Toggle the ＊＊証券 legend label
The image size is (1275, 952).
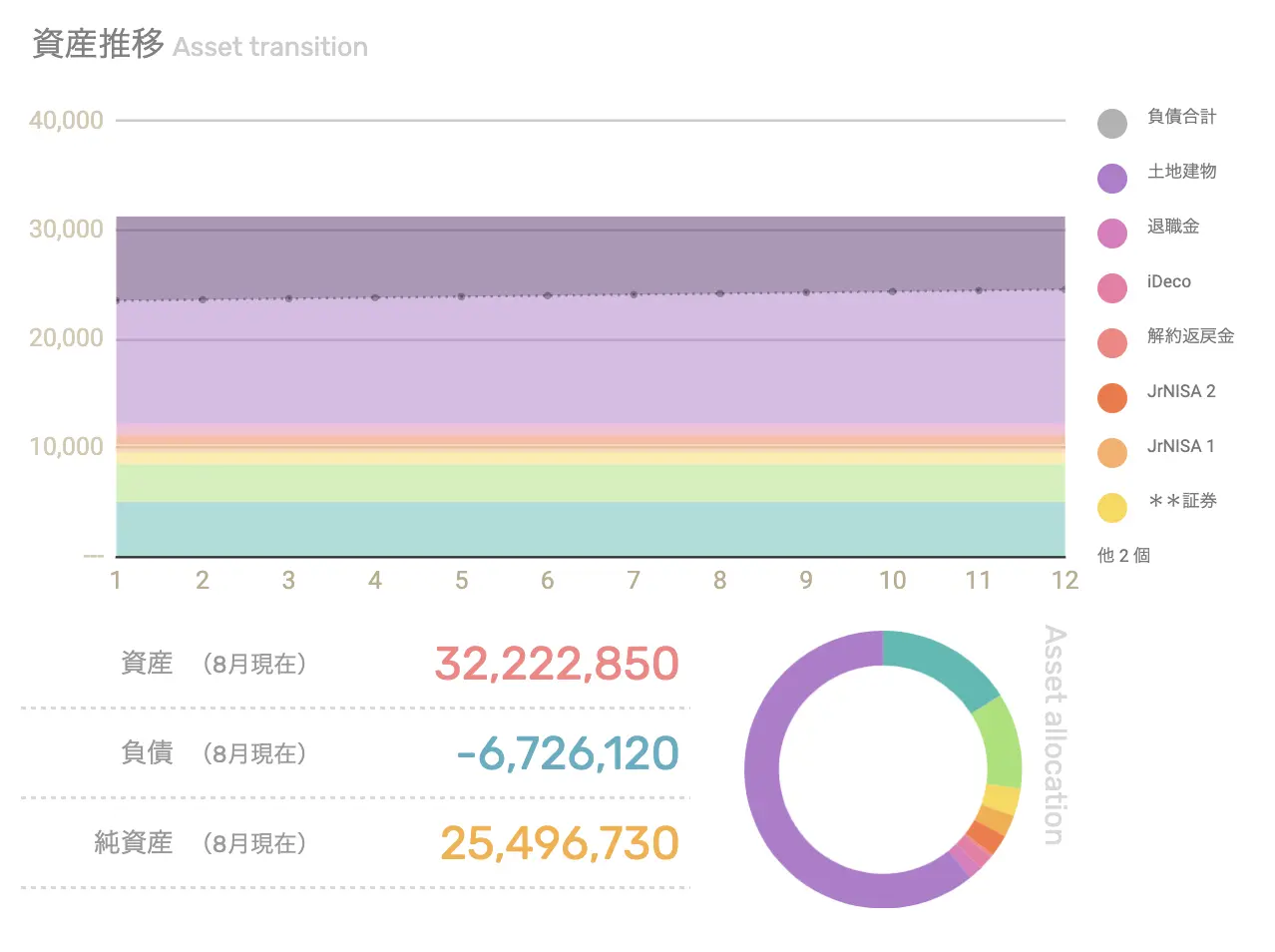pos(1181,501)
